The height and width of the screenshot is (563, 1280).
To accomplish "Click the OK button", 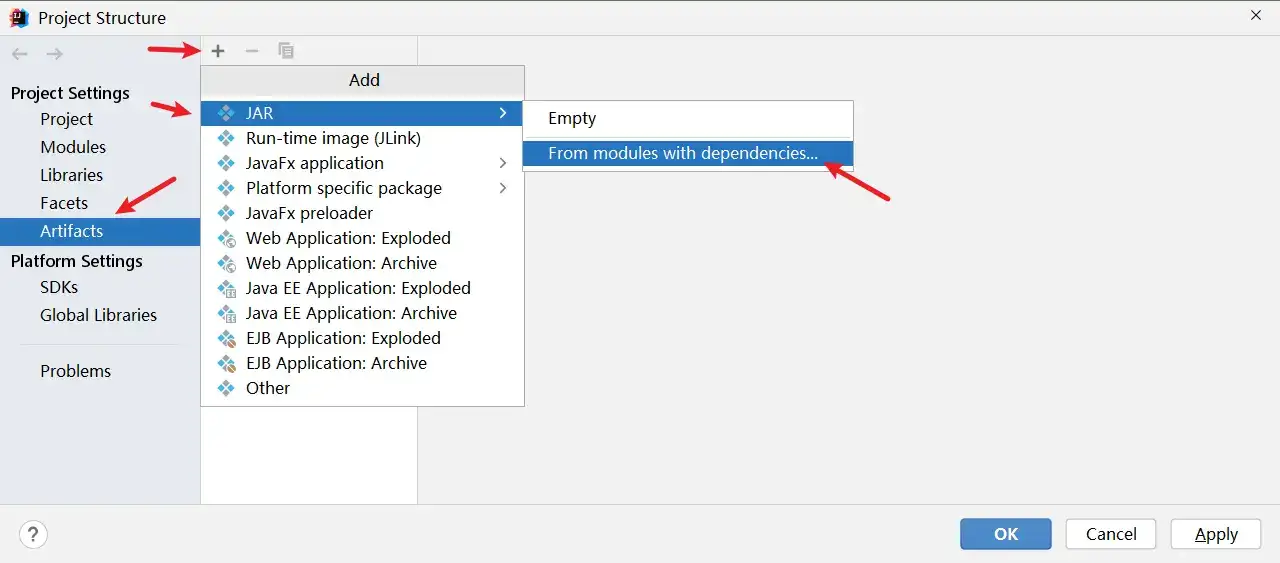I will [x=1006, y=534].
